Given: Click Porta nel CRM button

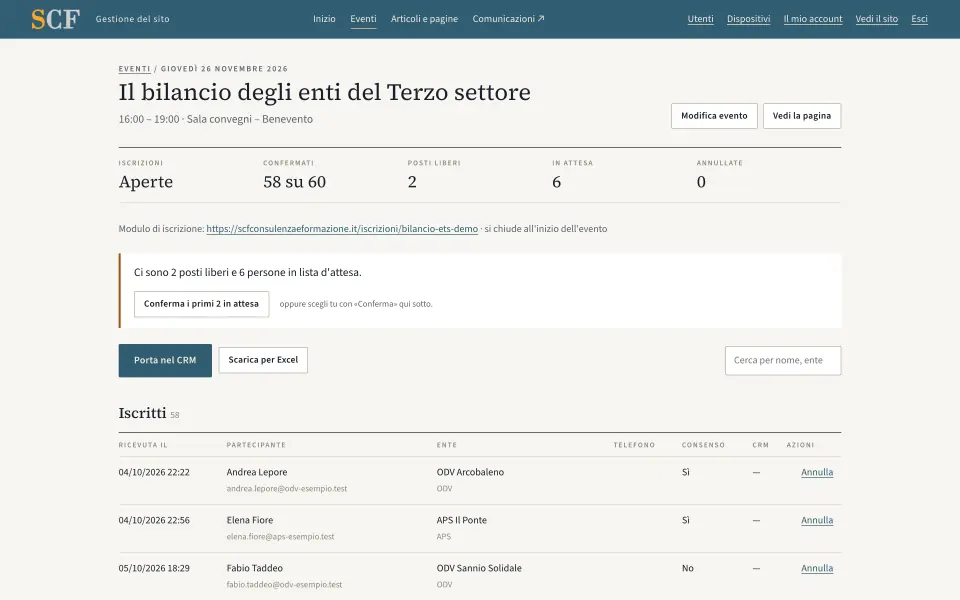Looking at the screenshot, I should [x=165, y=360].
